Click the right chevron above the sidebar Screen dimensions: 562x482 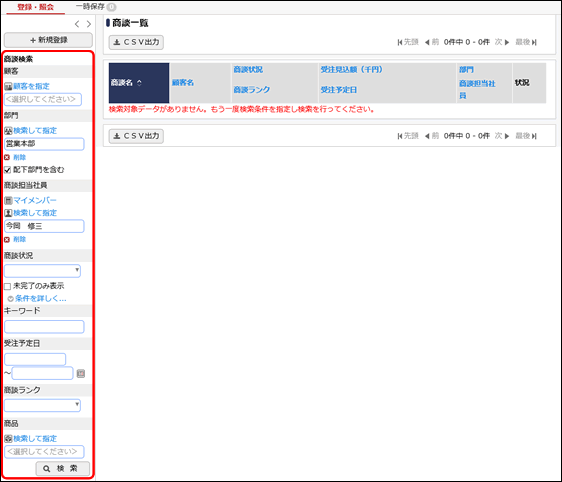[x=89, y=24]
